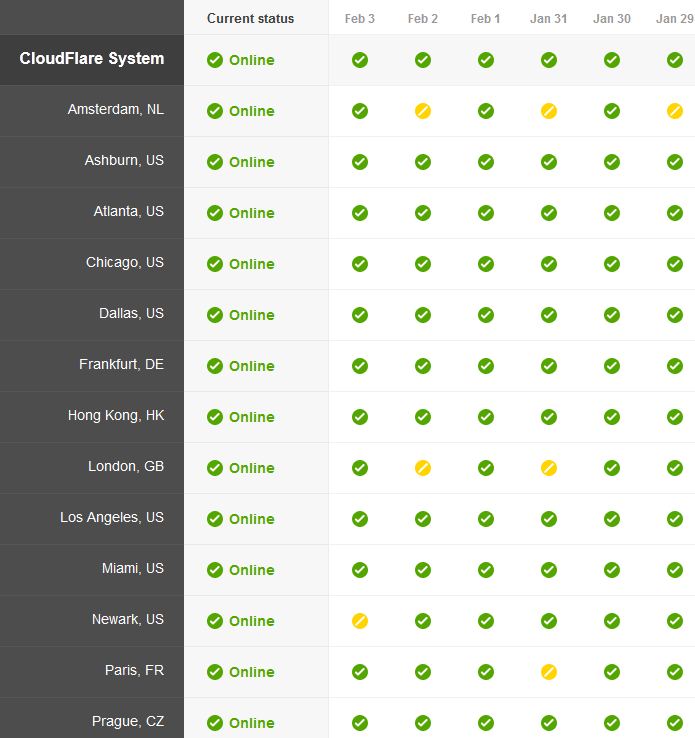Screen dimensions: 695x738
Task: Click Amsterdam's yellow warning icon for Jan 29
Action: click(675, 111)
